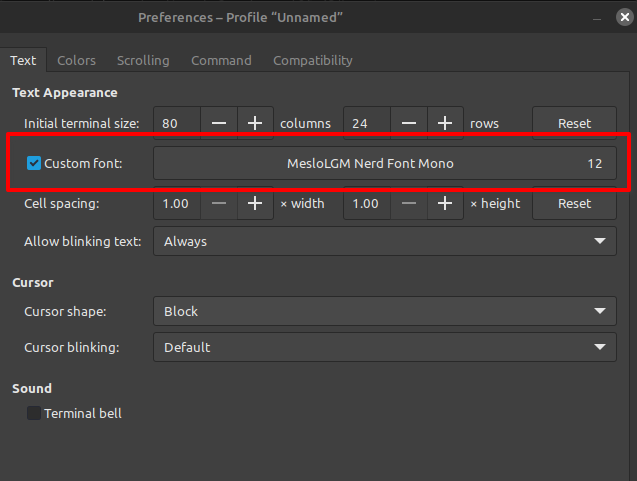The image size is (637, 481).
Task: Increase cell spacing width with plus
Action: tap(255, 203)
